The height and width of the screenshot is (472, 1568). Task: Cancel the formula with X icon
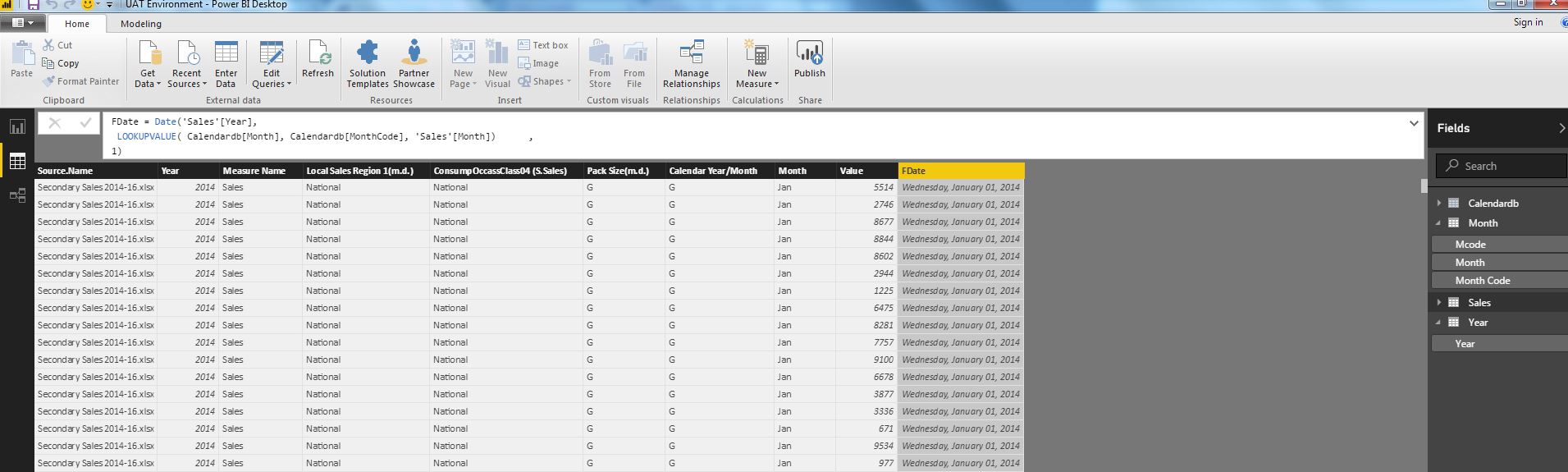click(54, 123)
